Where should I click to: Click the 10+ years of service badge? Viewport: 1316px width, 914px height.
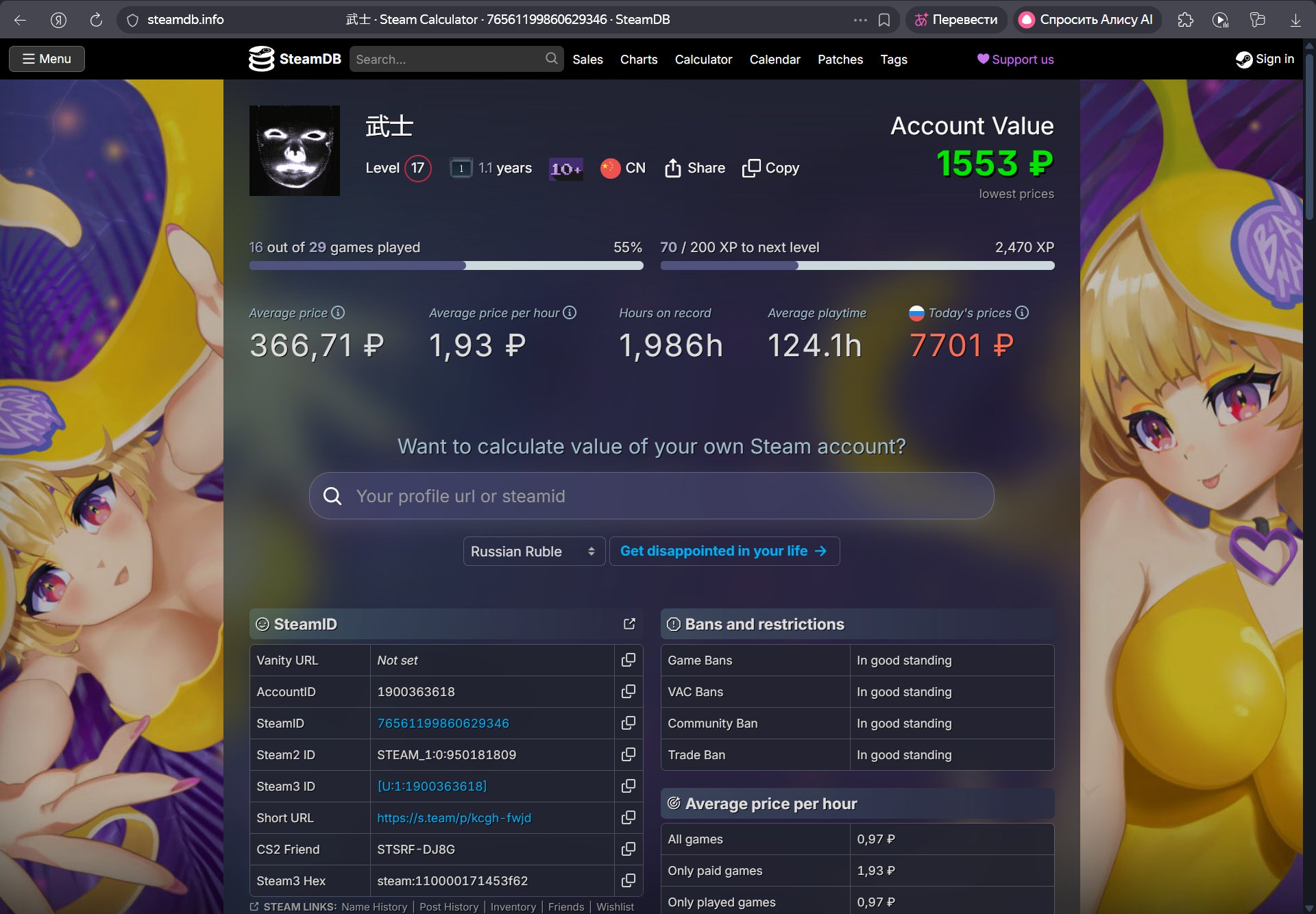tap(566, 169)
